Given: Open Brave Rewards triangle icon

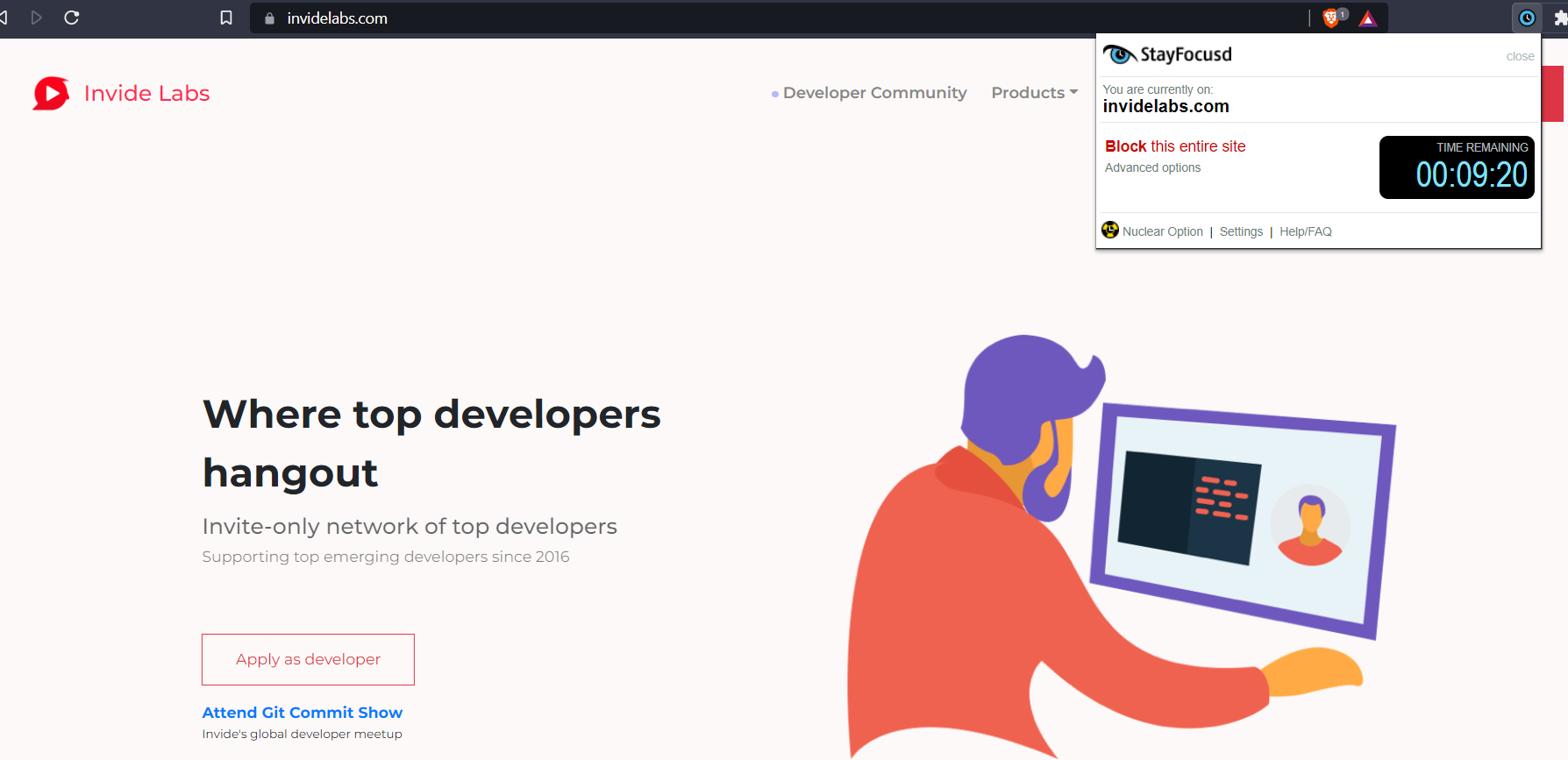Looking at the screenshot, I should coord(1368,18).
